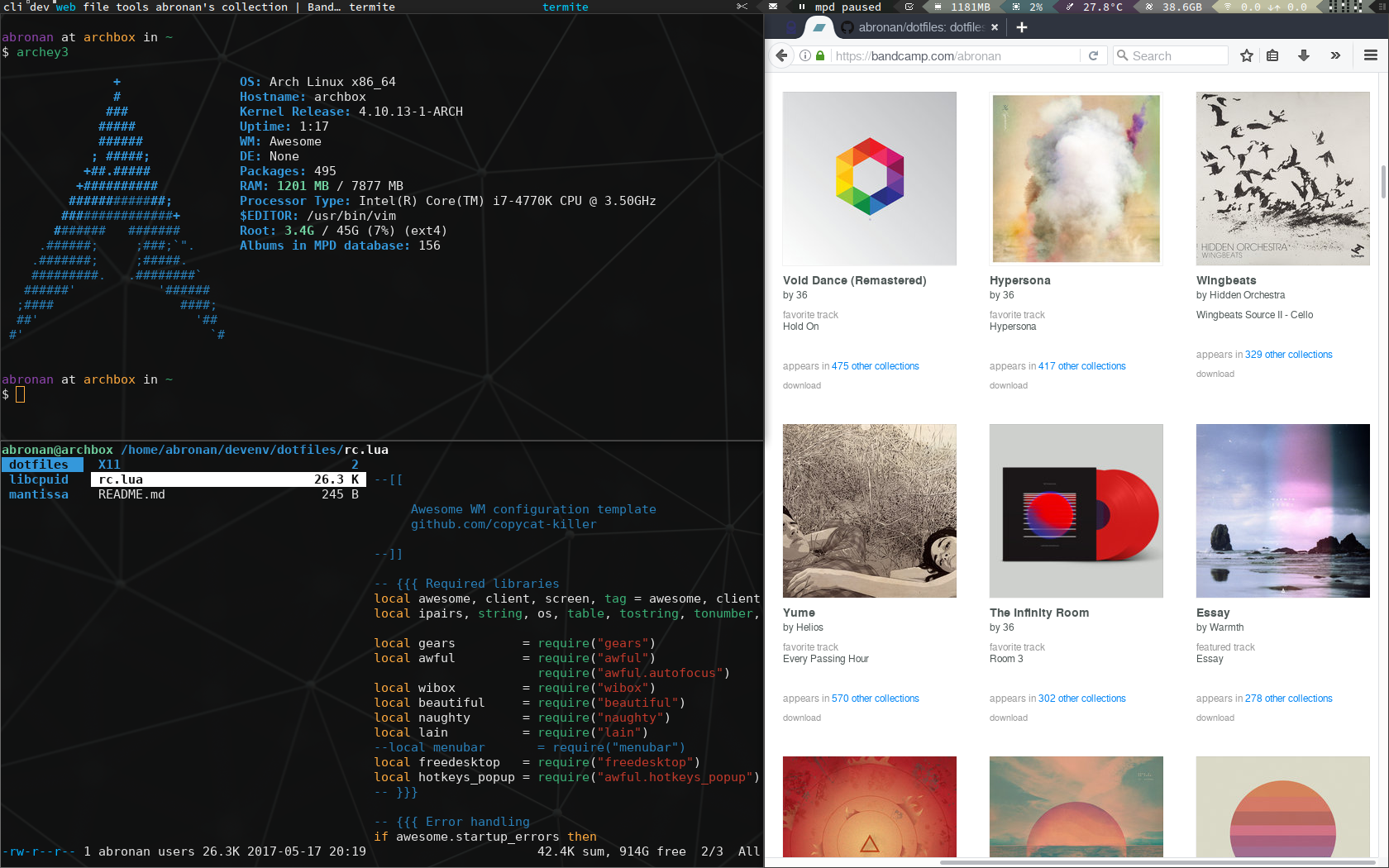Switch to the cli workspace tag
Screen dimensions: 1389x868
(x=12, y=7)
